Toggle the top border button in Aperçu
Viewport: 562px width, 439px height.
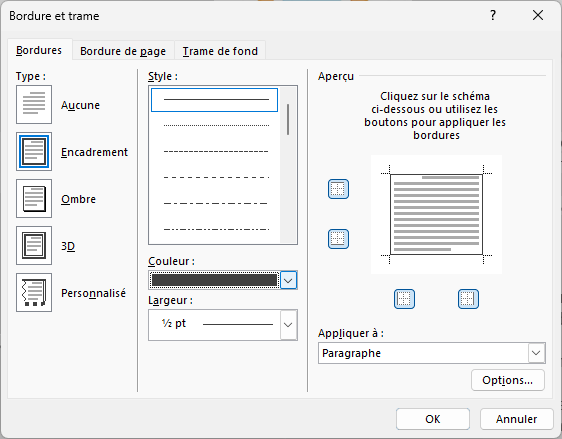coord(338,189)
